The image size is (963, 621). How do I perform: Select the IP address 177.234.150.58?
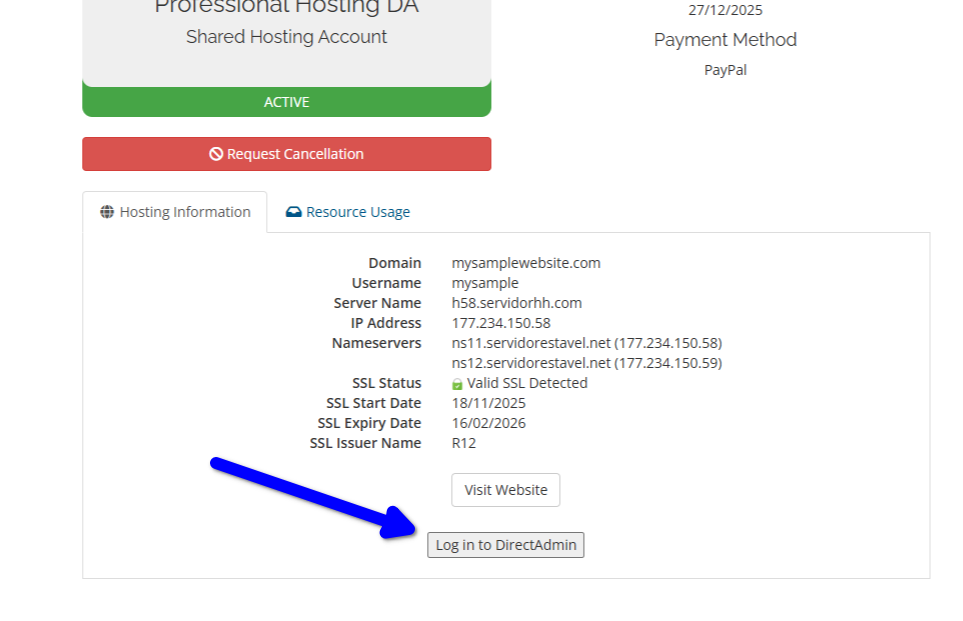(x=503, y=322)
